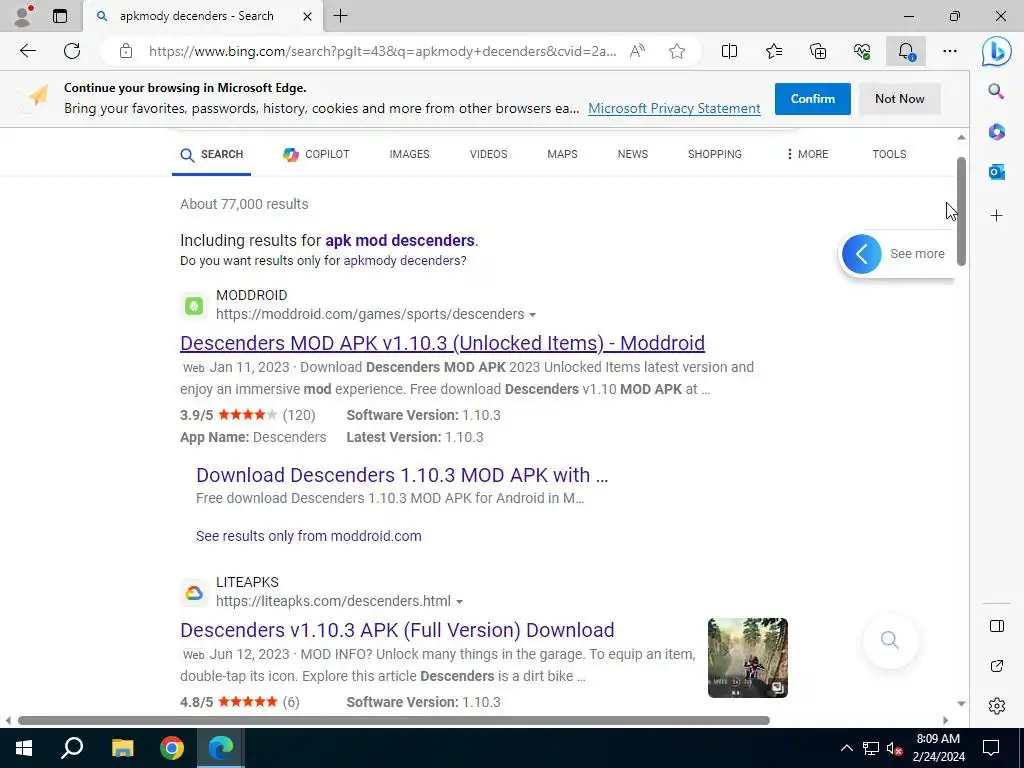The height and width of the screenshot is (768, 1024).
Task: Open the sidebar search icon
Action: pyautogui.click(x=996, y=91)
